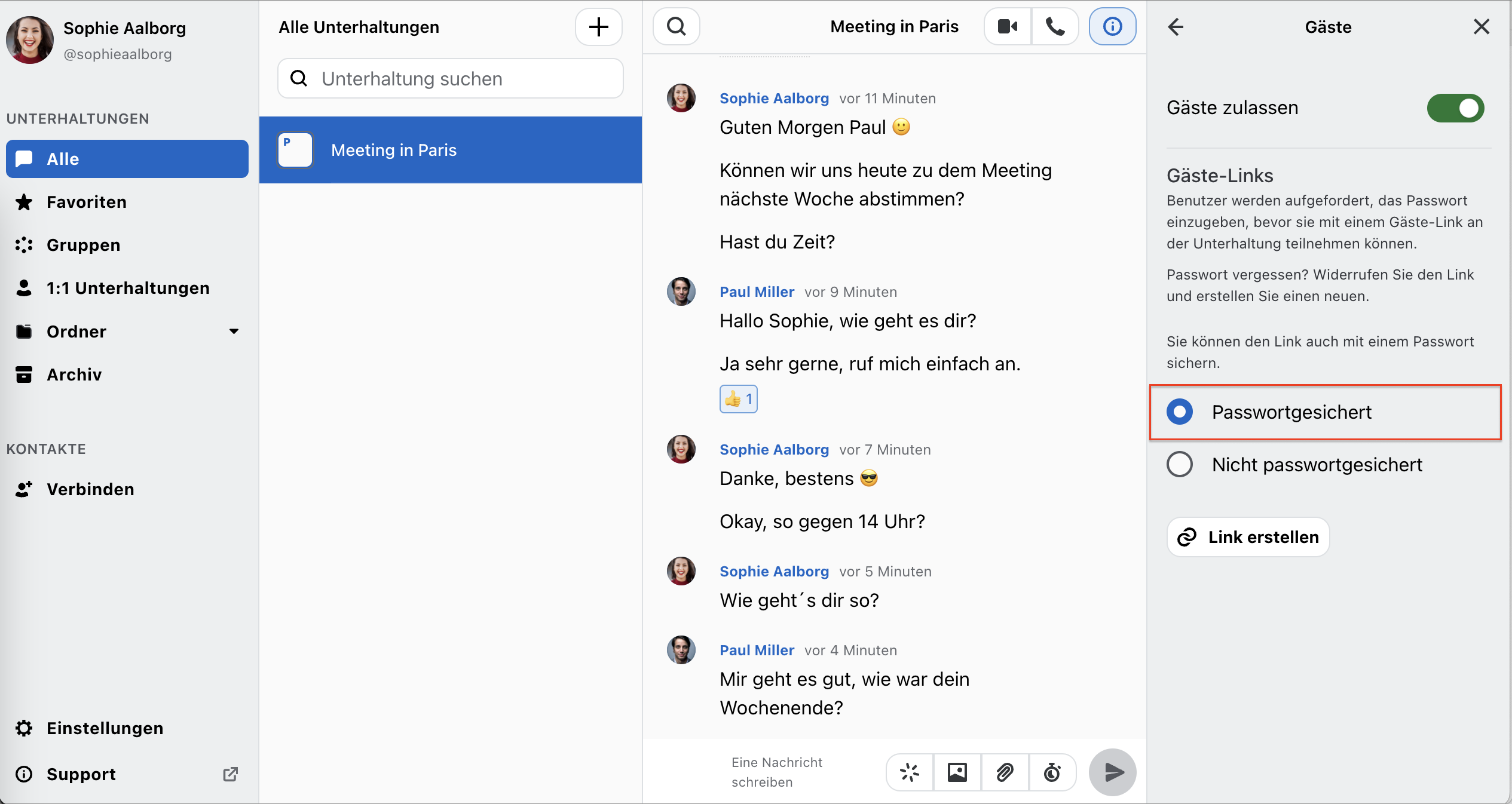
Task: Open the Alle conversations filter
Action: coord(127,159)
